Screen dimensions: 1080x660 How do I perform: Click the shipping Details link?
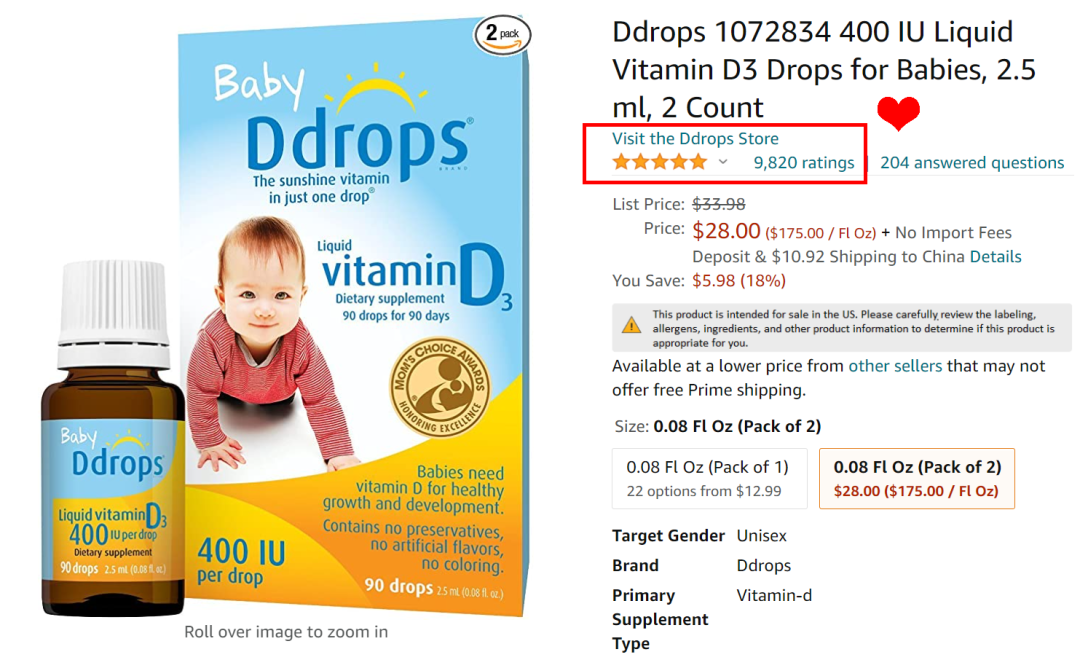pos(995,257)
